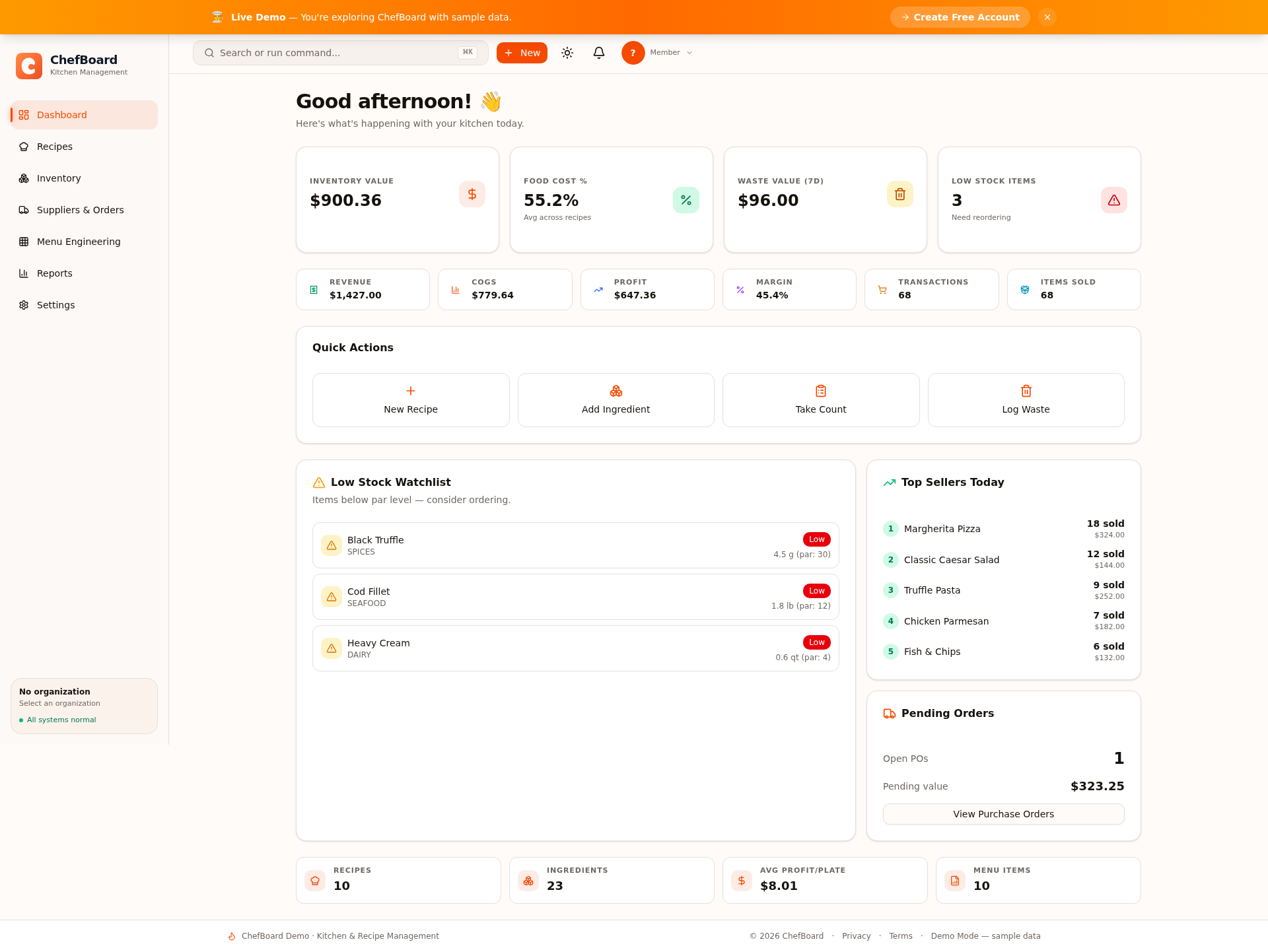Viewport: 1268px width, 952px height.
Task: Open Recipes in the sidebar
Action: pos(84,147)
